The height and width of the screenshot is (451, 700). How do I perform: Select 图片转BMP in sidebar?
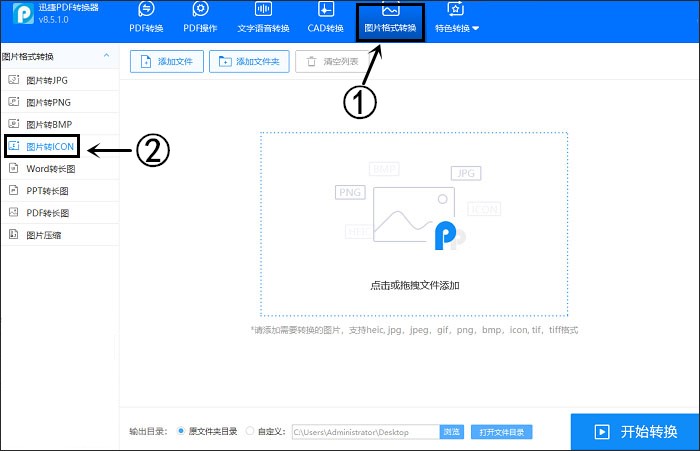pyautogui.click(x=60, y=125)
